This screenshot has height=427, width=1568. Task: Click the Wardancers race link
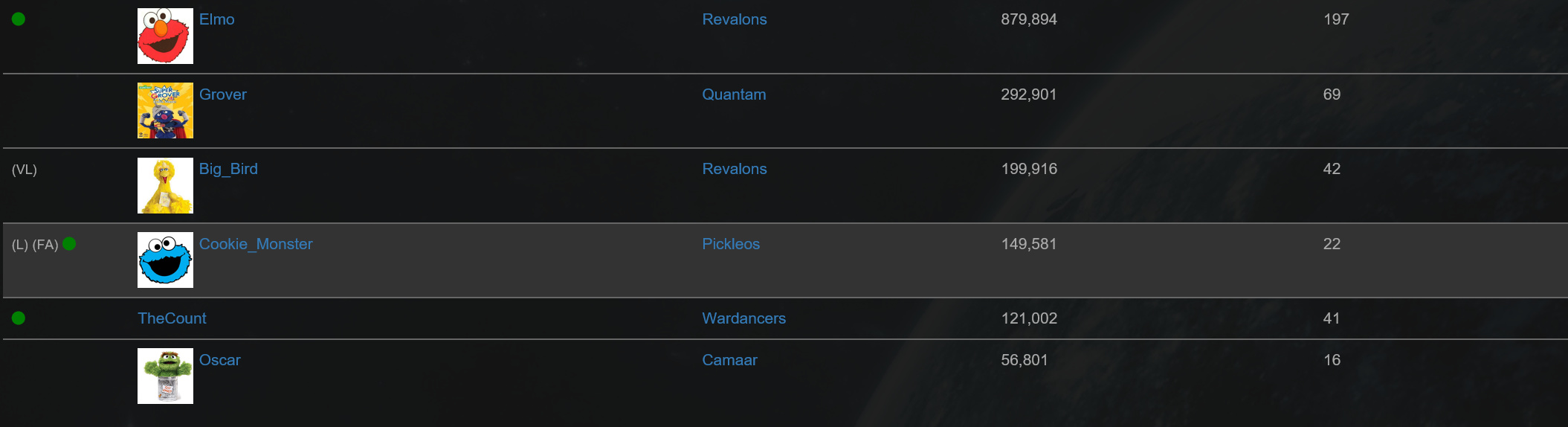pyautogui.click(x=743, y=318)
